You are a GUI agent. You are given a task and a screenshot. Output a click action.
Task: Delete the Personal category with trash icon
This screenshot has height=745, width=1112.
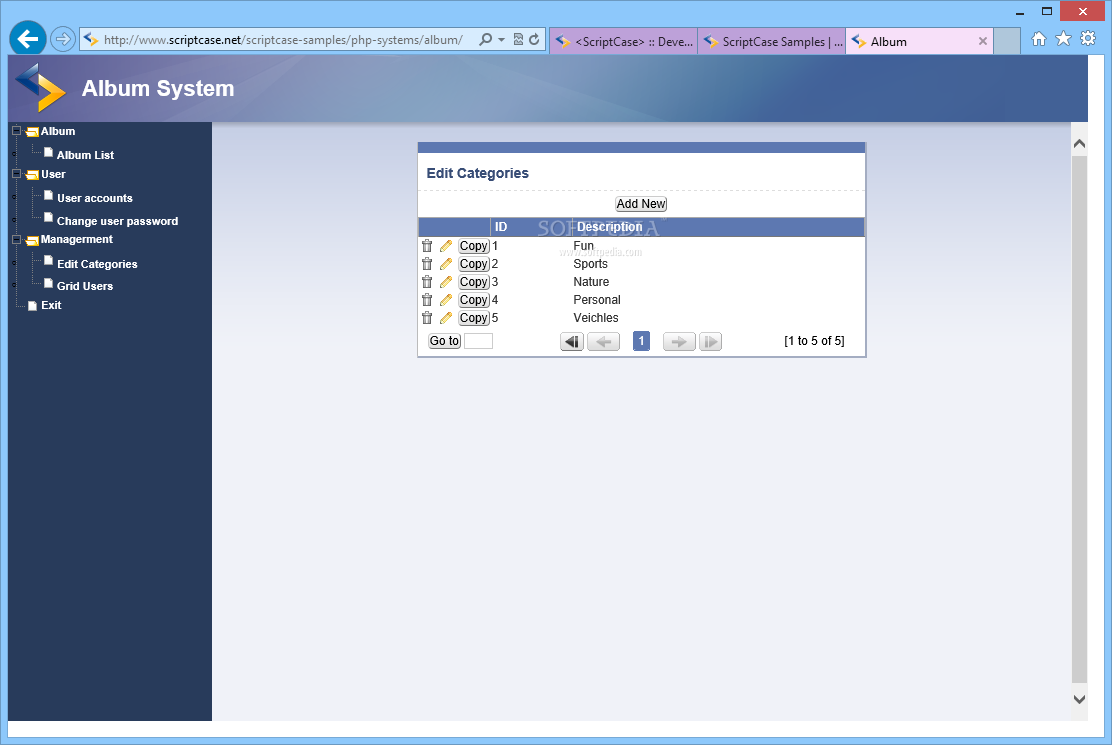[427, 300]
